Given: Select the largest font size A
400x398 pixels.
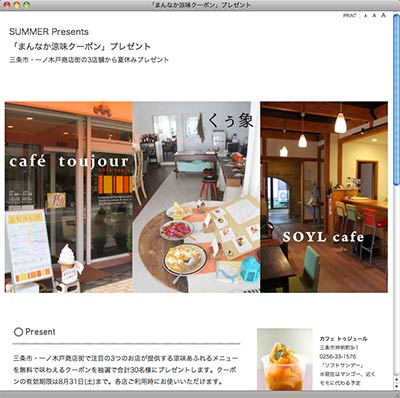Looking at the screenshot, I should 384,15.
